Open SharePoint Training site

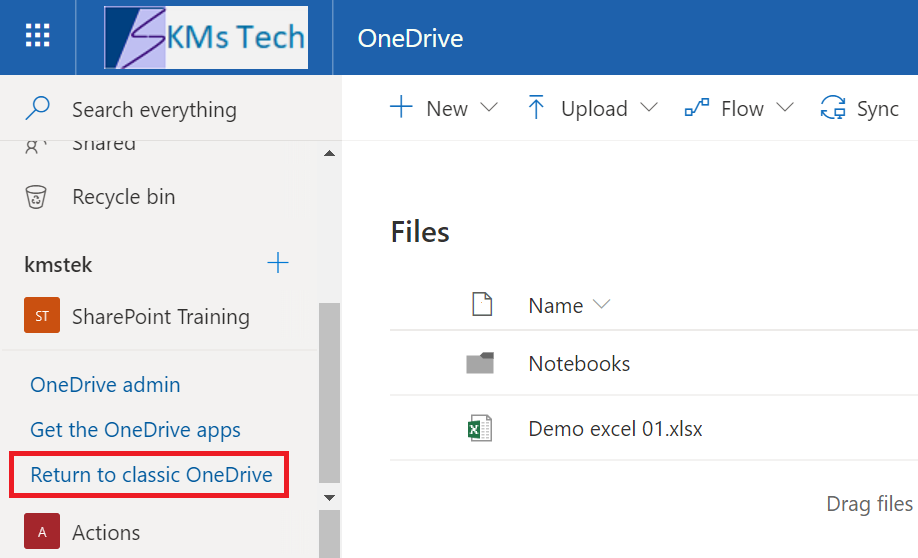point(160,317)
